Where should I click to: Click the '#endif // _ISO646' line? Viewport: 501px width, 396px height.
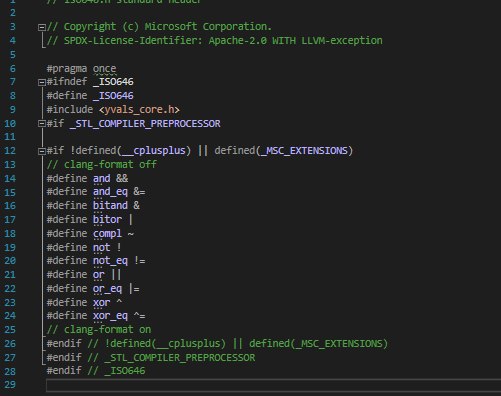click(96, 371)
